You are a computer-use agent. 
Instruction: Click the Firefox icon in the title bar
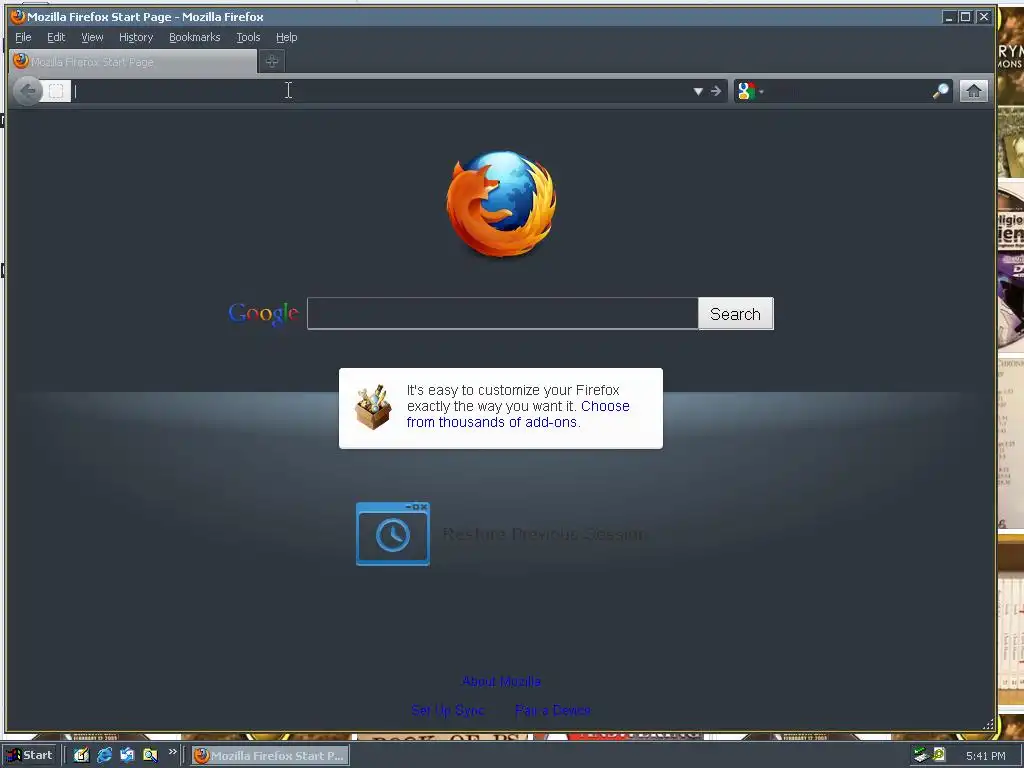pos(18,16)
